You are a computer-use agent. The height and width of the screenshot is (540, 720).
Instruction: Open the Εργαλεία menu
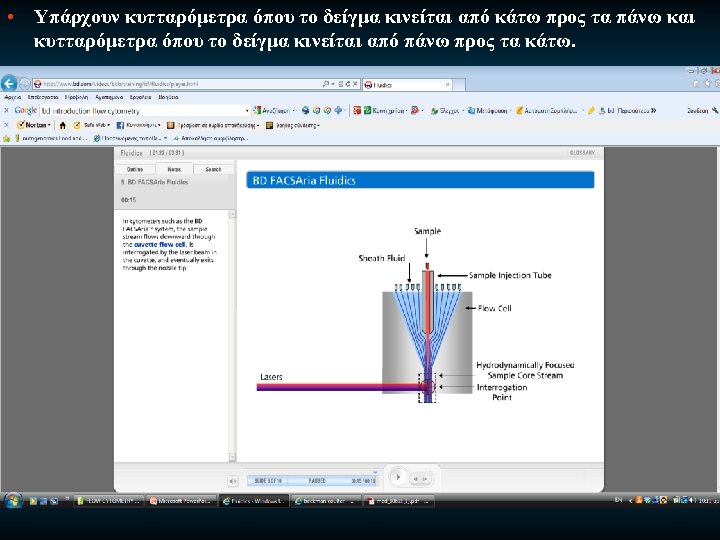(x=140, y=97)
